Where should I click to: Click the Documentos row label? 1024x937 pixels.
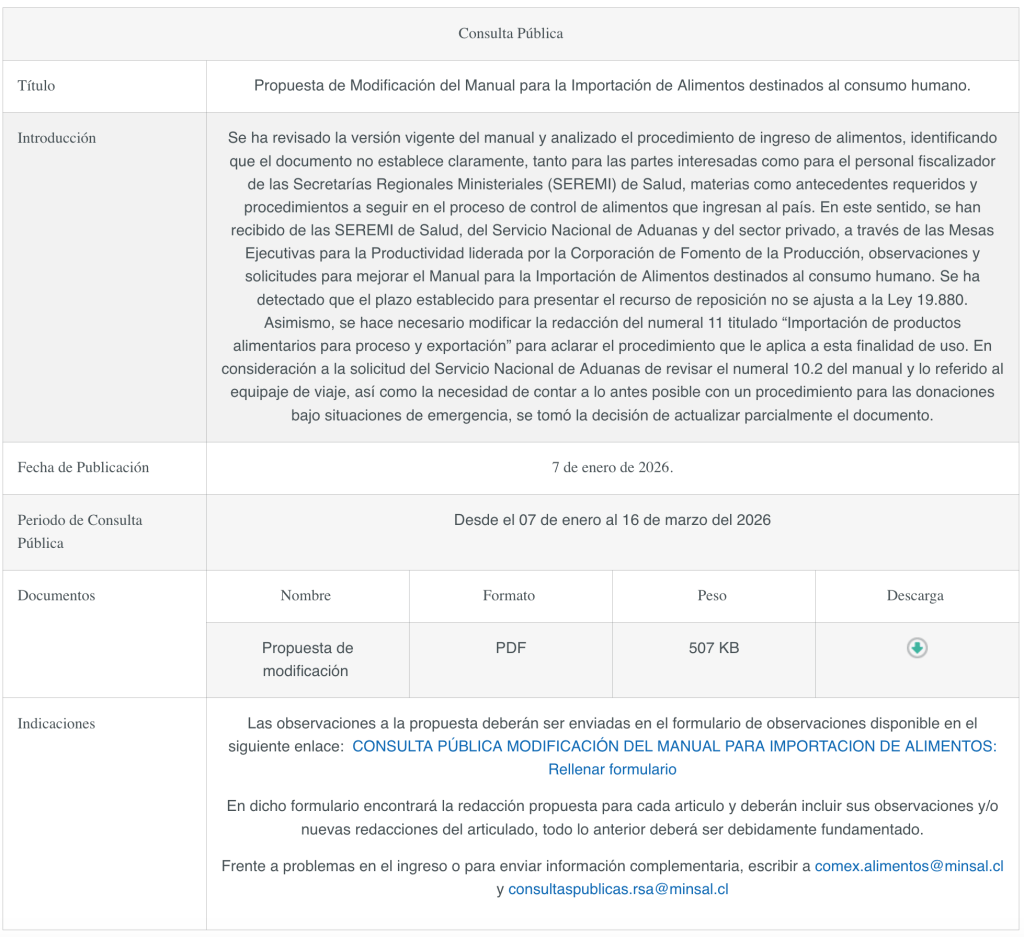pyautogui.click(x=56, y=595)
